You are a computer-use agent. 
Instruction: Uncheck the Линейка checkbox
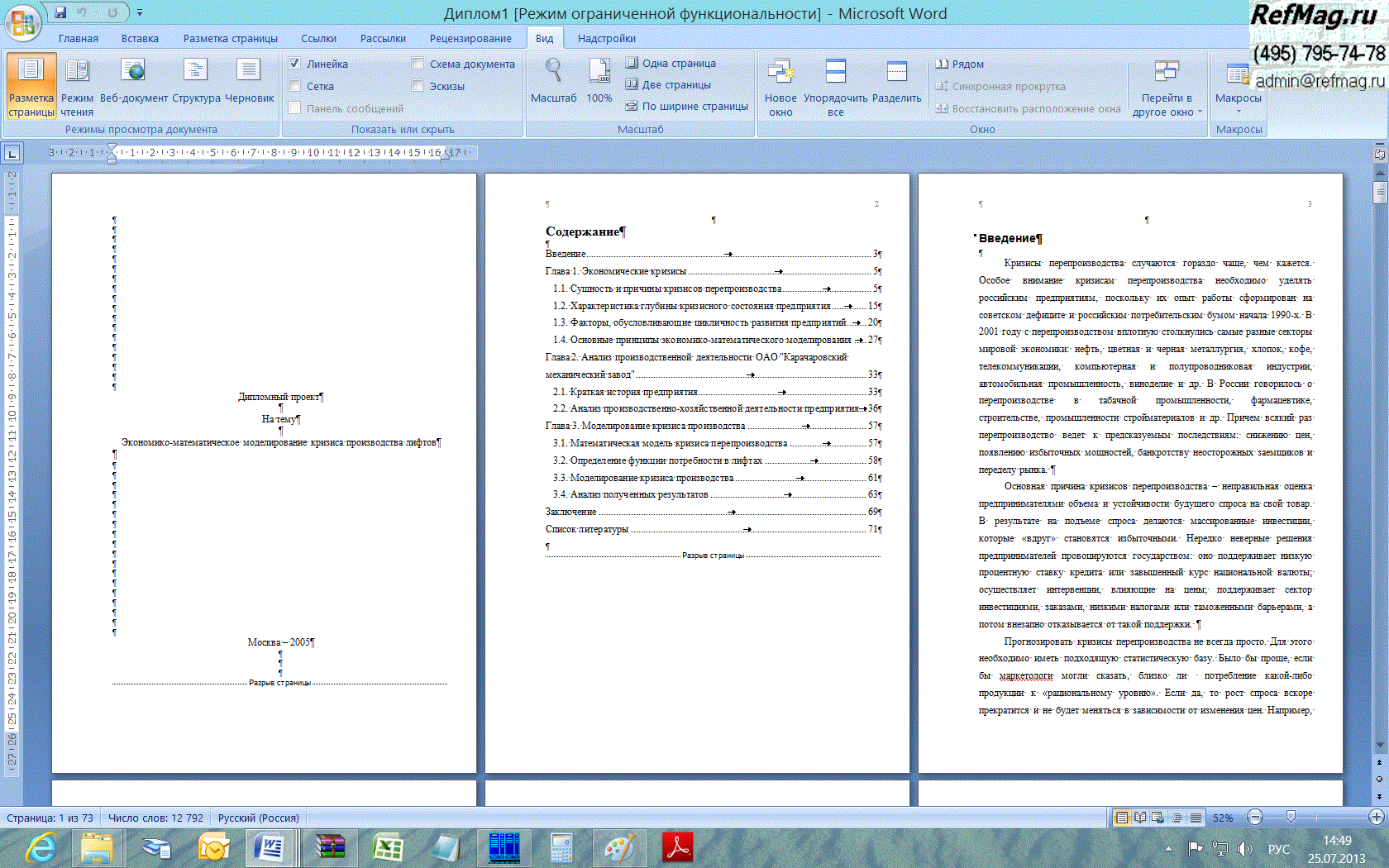[294, 63]
